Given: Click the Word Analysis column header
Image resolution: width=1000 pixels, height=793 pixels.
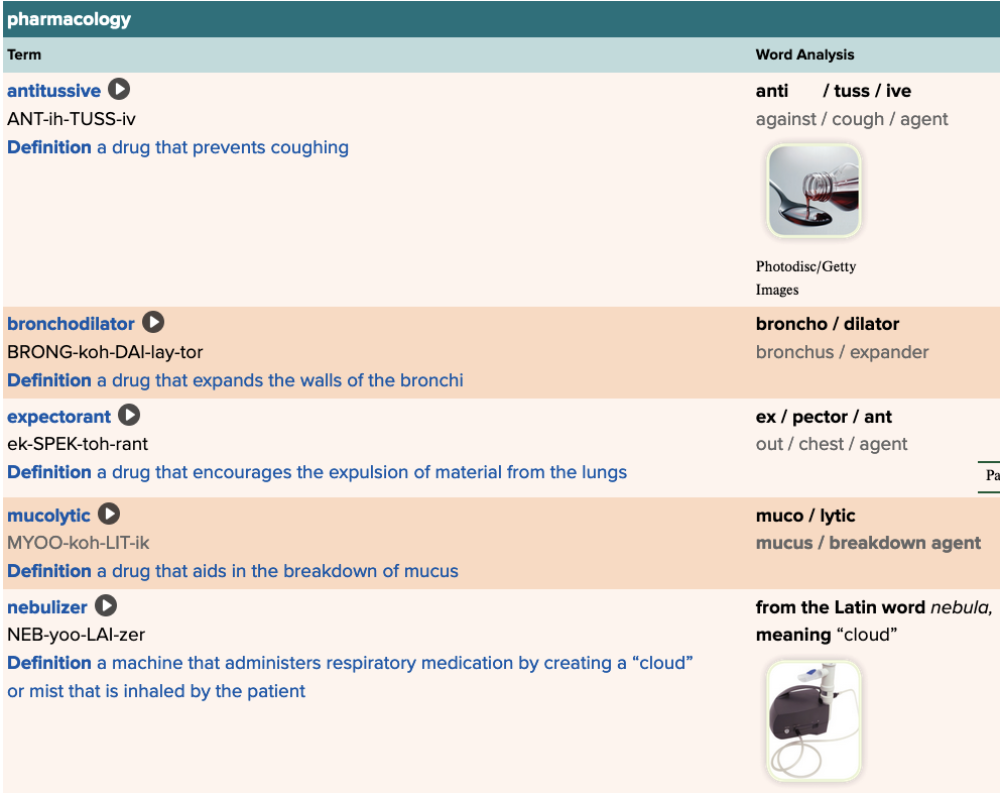Looking at the screenshot, I should click(805, 55).
